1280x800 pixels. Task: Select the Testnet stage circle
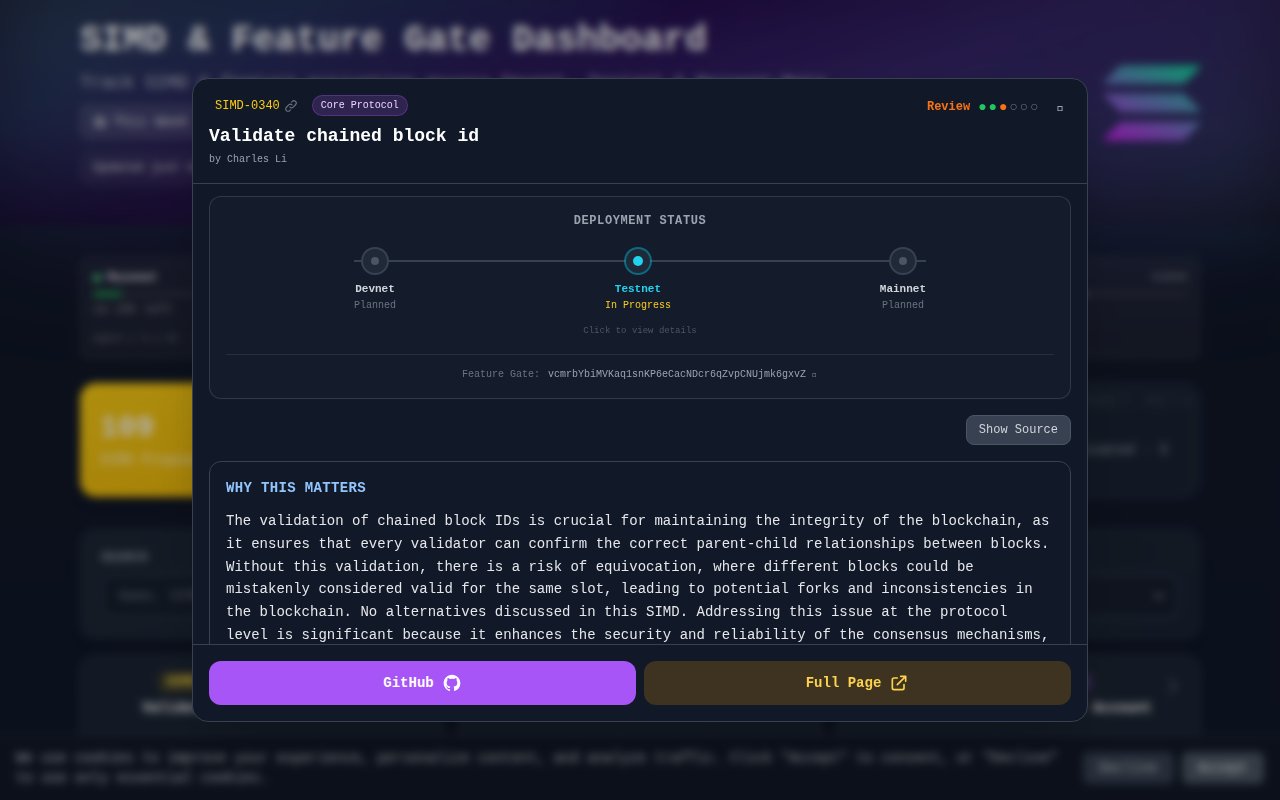638,261
